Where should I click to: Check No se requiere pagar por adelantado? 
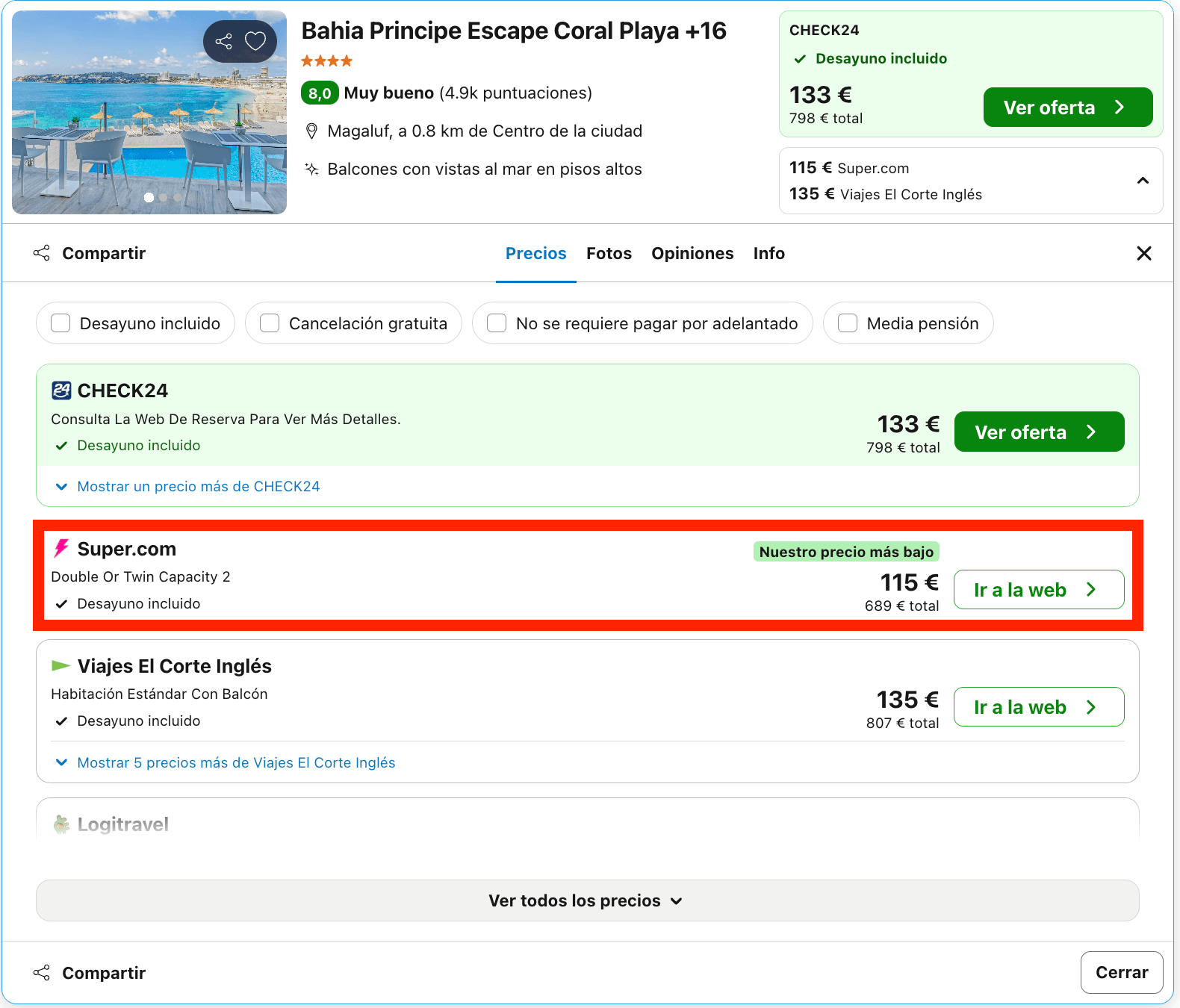tap(497, 323)
